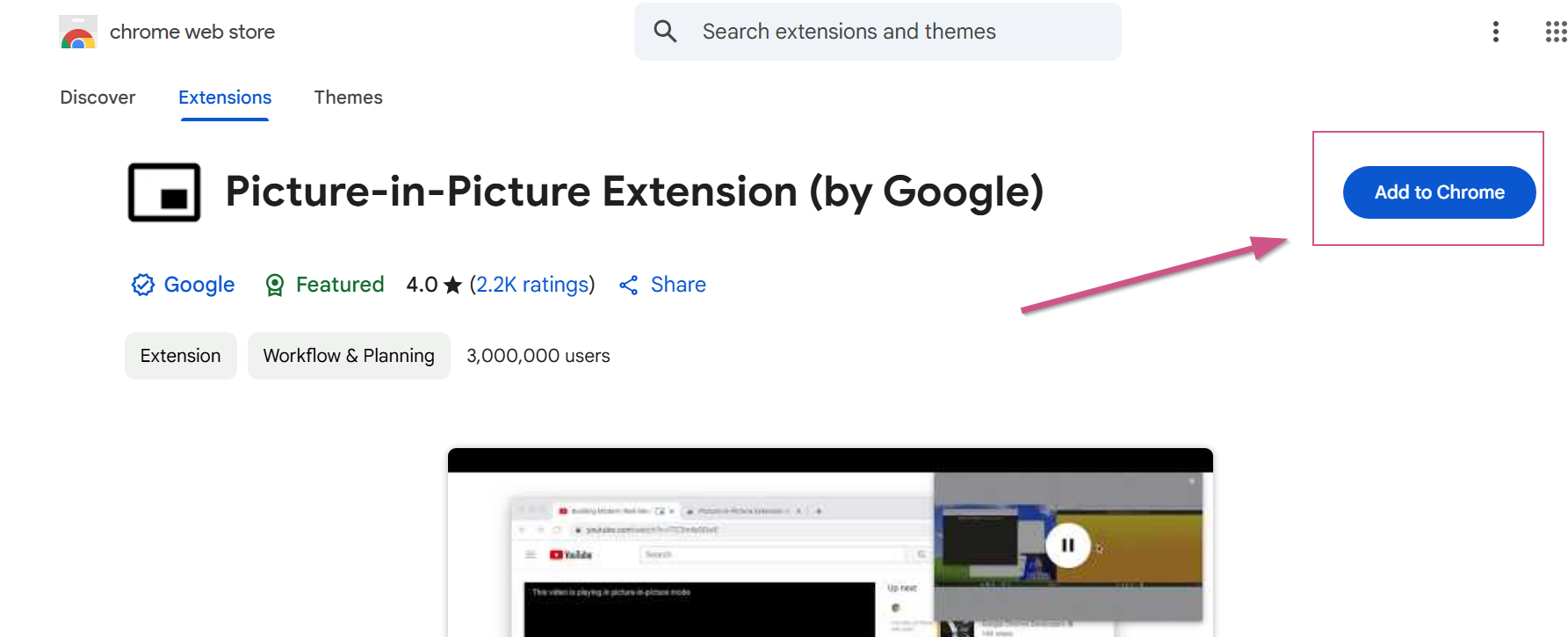
Task: Click the Picture-in-Picture Extension (by Google) heading
Action: [634, 192]
